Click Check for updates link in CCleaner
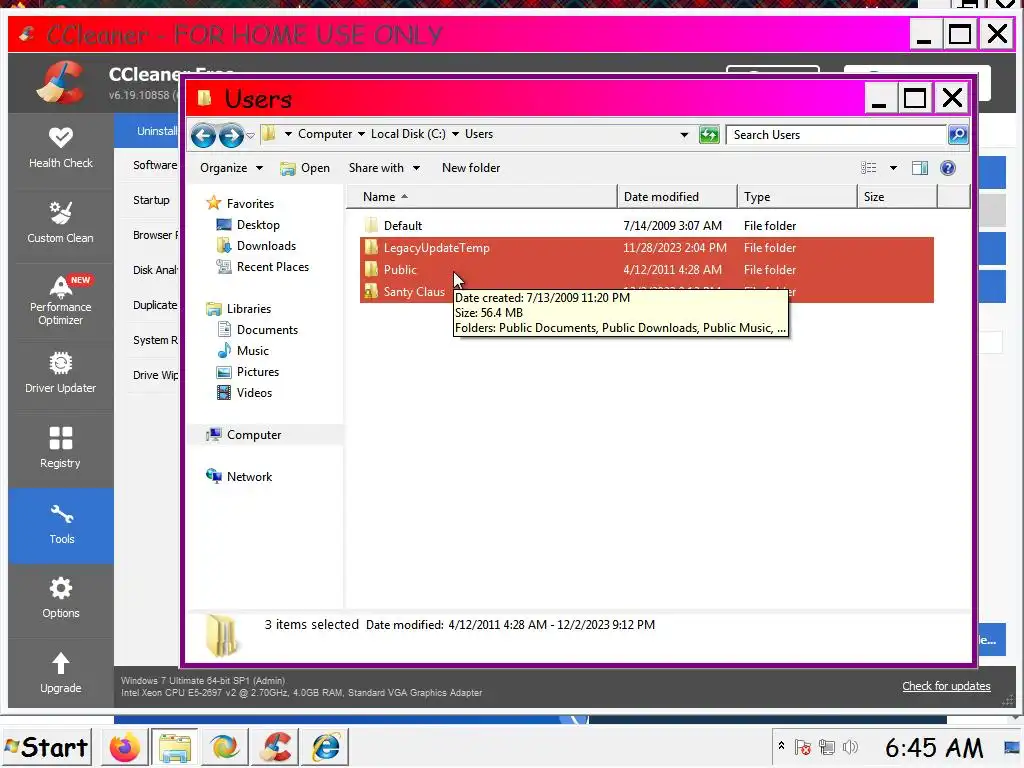 pyautogui.click(x=946, y=686)
